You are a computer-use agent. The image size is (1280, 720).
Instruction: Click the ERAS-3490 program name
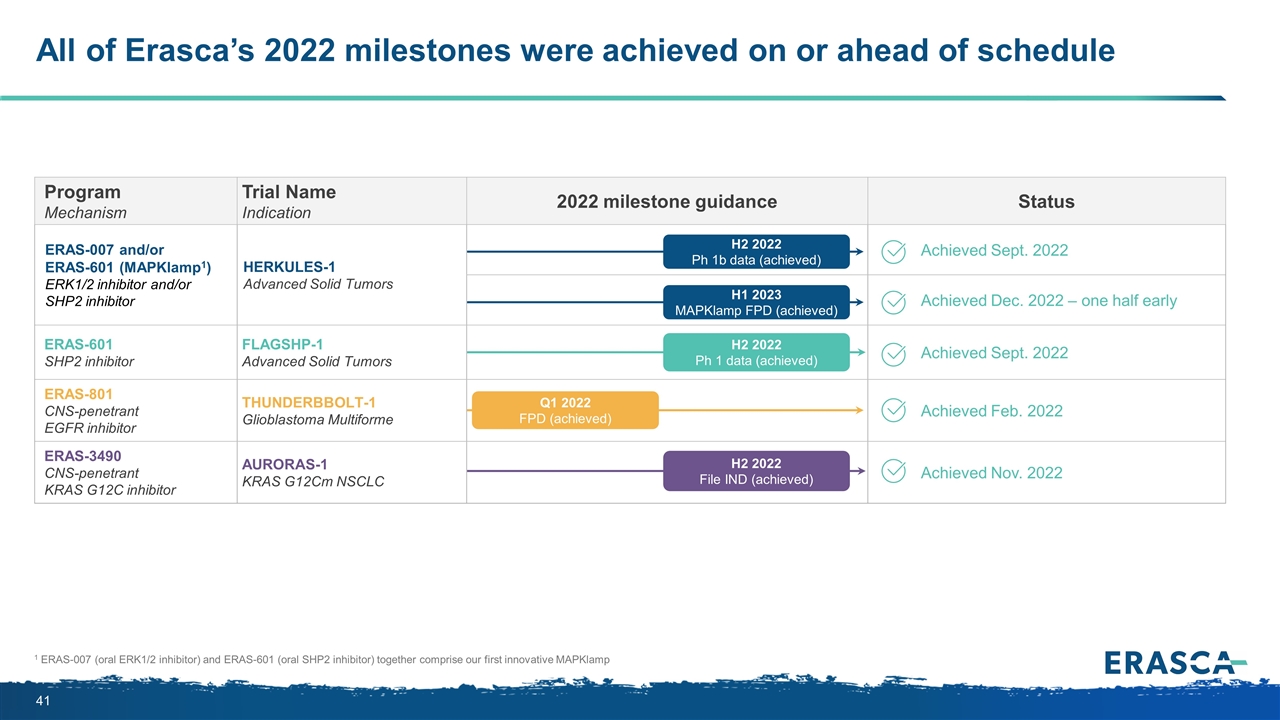point(85,455)
